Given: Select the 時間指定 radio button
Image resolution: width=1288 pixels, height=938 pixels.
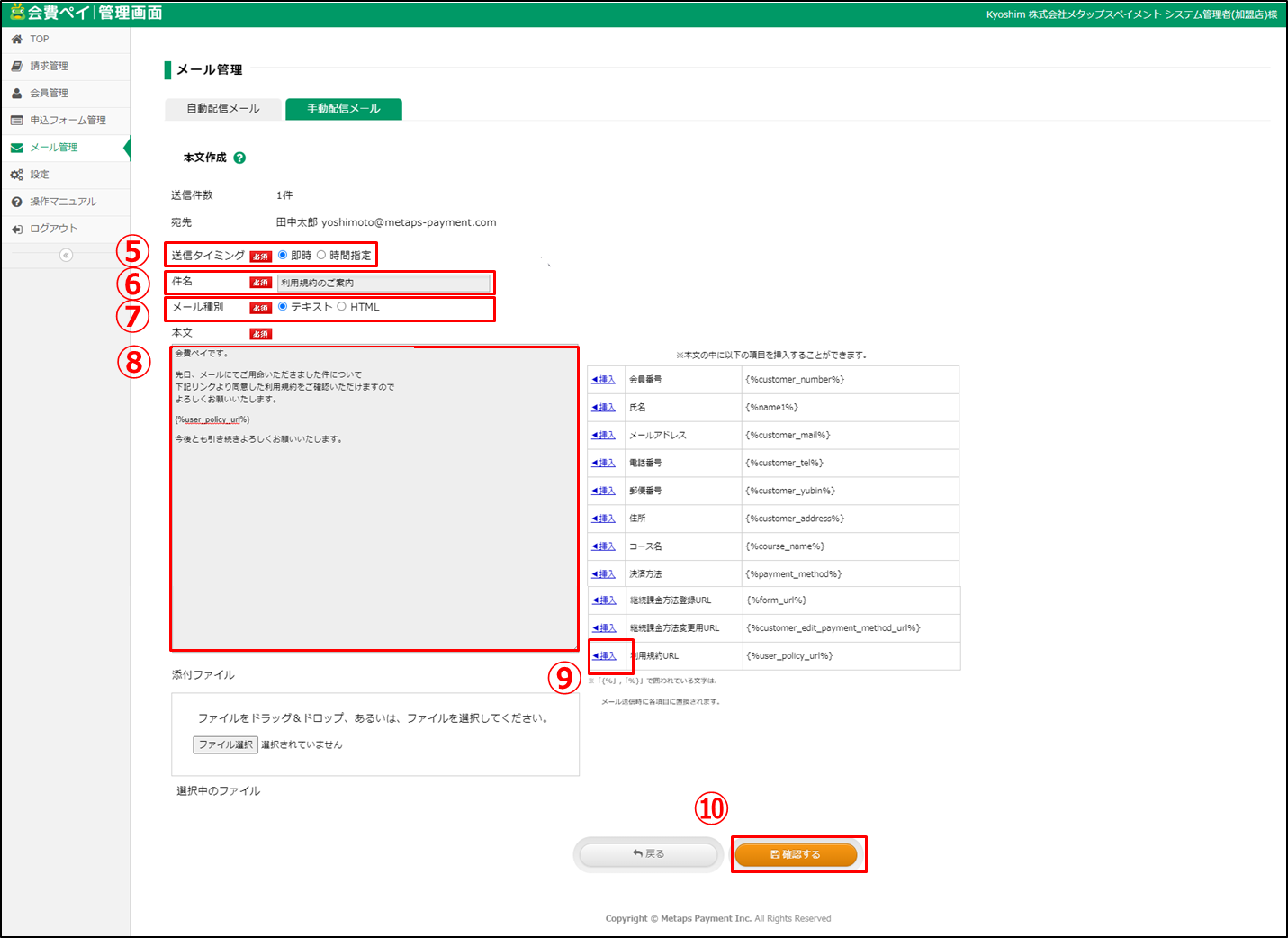Looking at the screenshot, I should tap(321, 255).
